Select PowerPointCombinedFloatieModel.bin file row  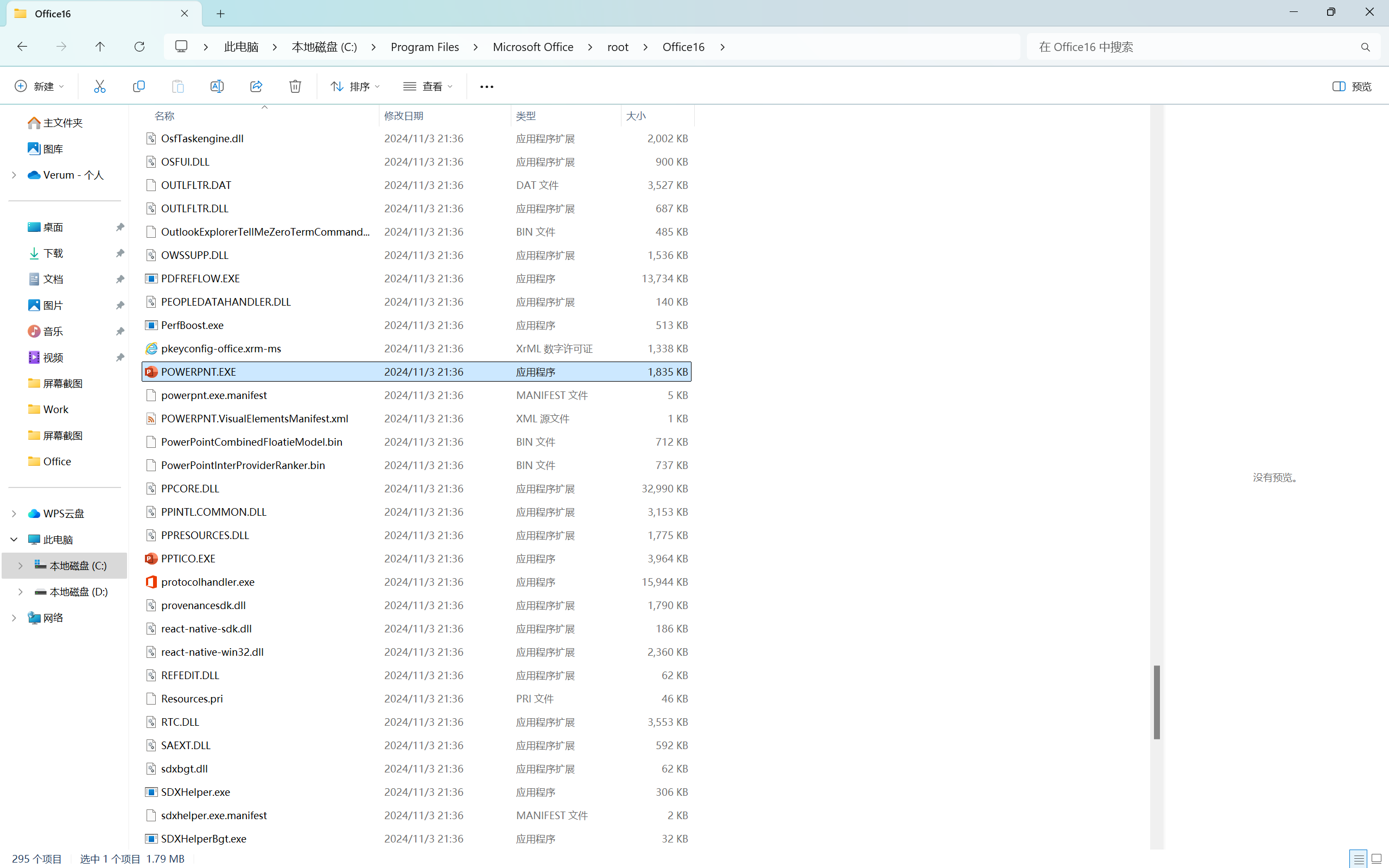[x=417, y=442]
